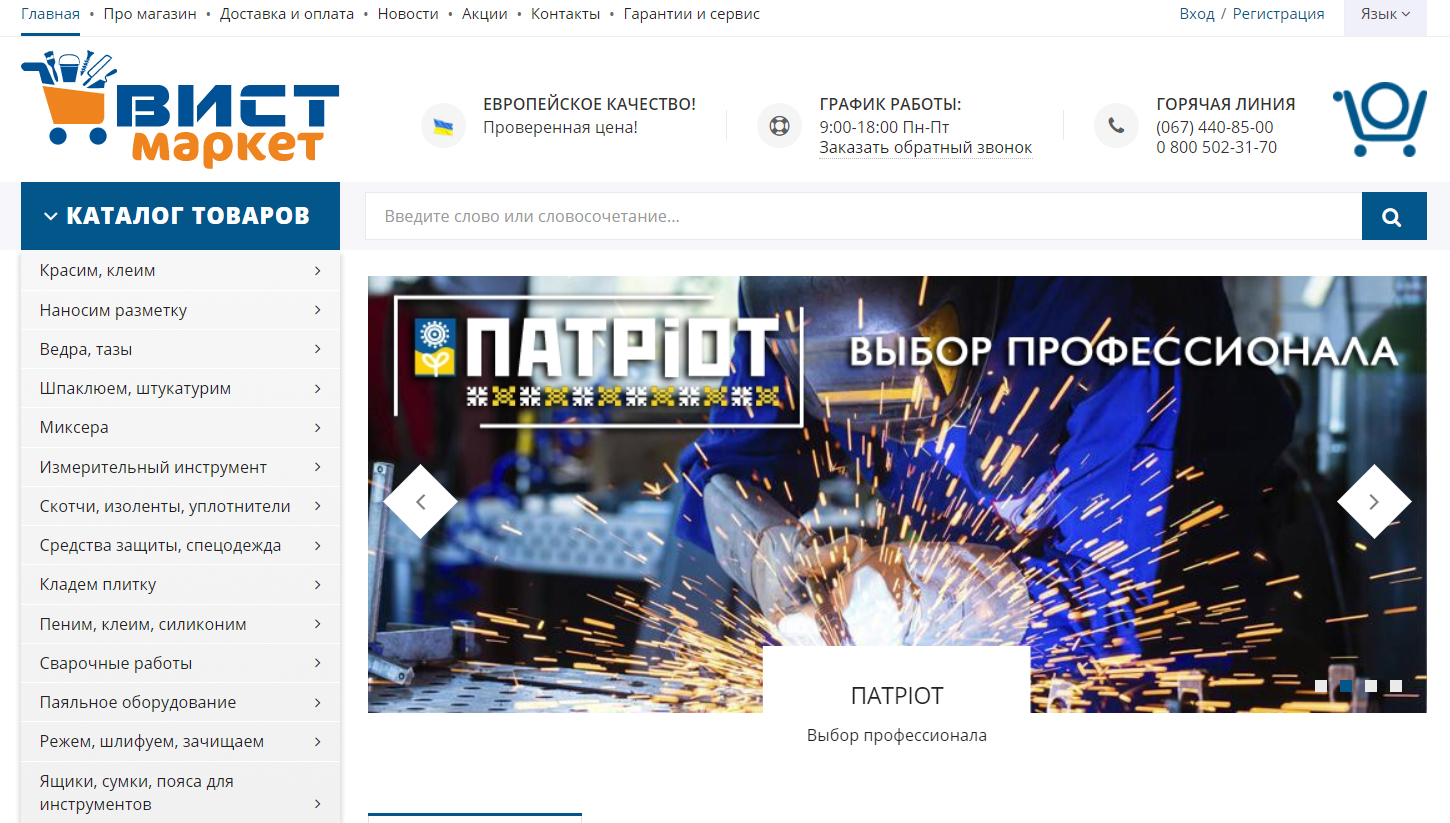Expand Средства защиты, спецодежда arrow
Image resolution: width=1450 pixels, height=823 pixels.
[x=317, y=545]
